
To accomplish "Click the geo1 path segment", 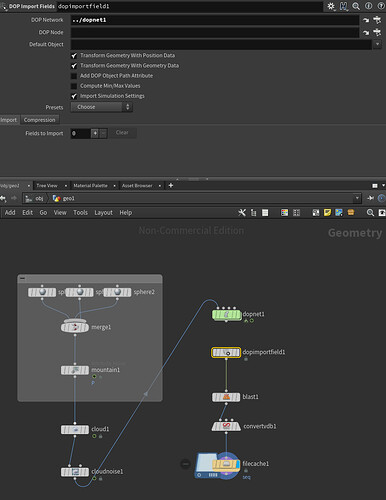I will 64,199.
